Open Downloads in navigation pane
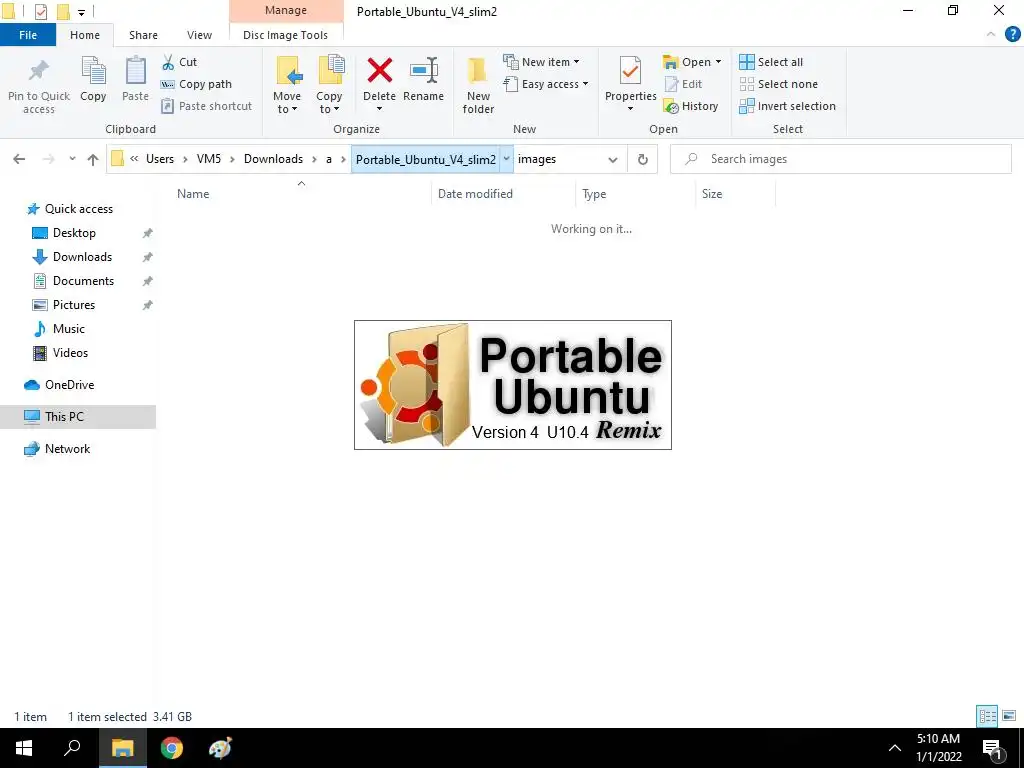Screen dimensions: 1024x768 82,257
